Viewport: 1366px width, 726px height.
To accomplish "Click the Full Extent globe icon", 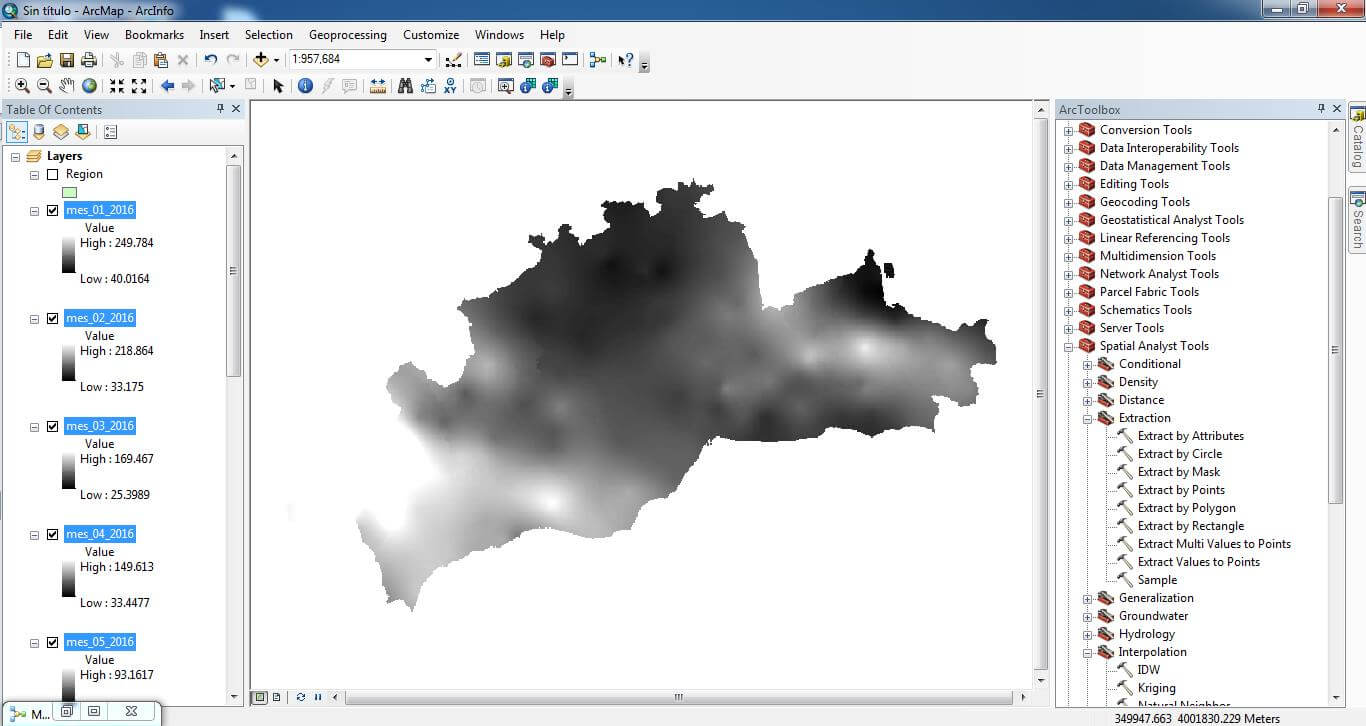I will point(89,86).
